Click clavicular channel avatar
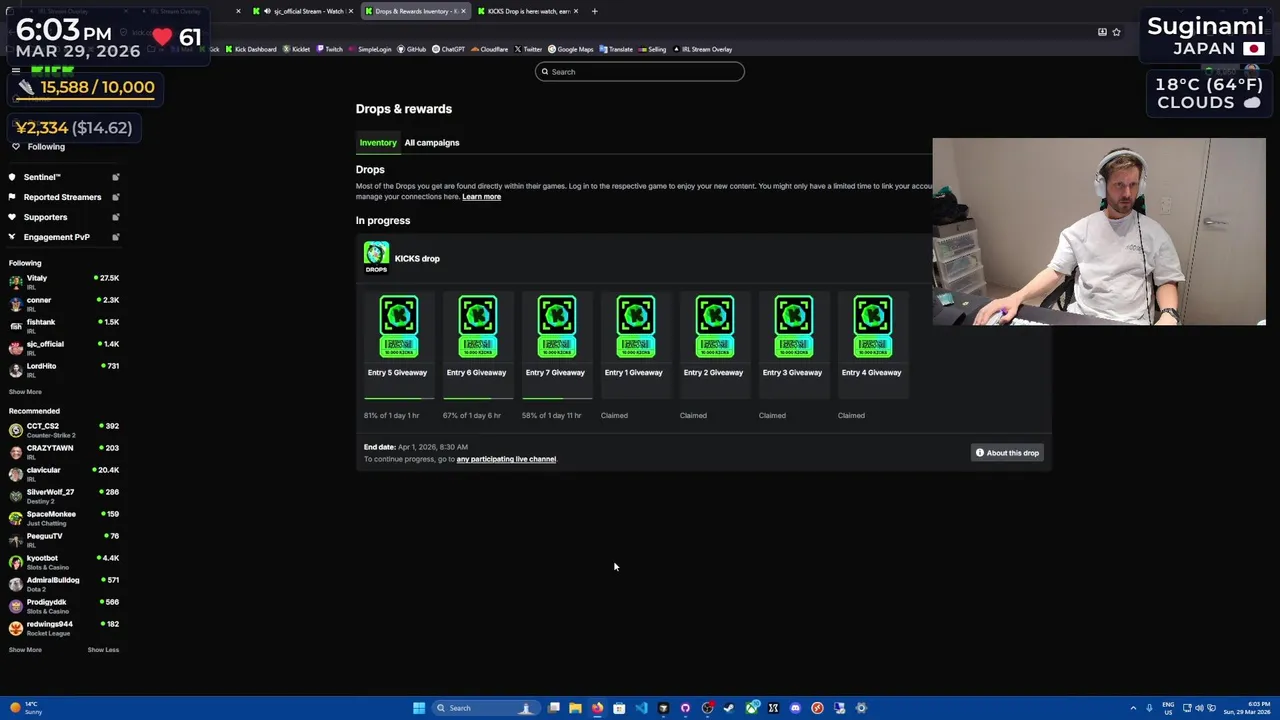 pos(16,474)
